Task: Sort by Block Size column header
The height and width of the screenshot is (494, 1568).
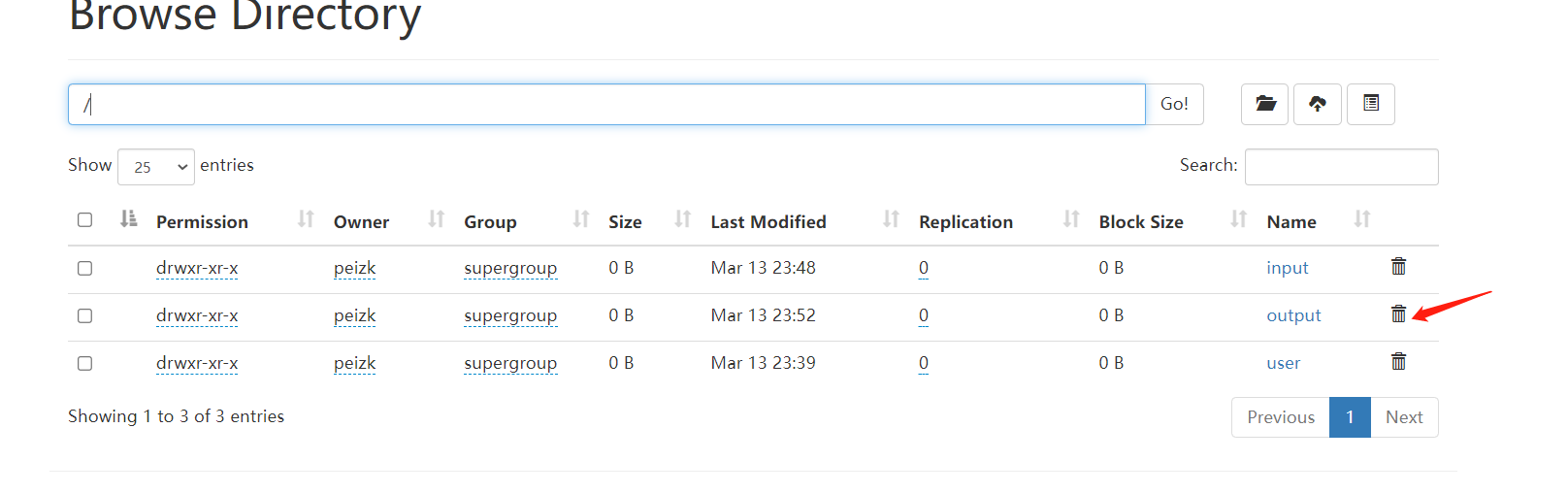Action: (1140, 222)
